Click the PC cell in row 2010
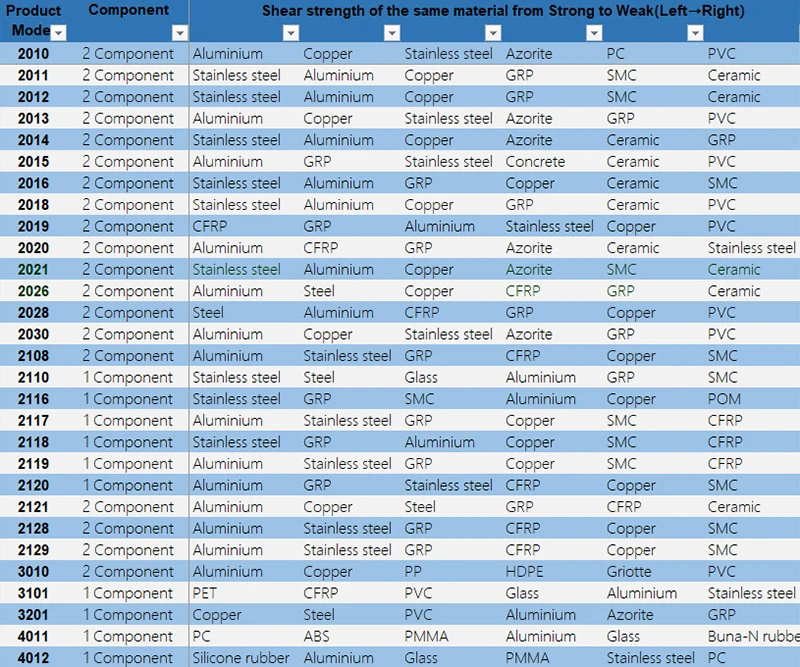 click(615, 54)
